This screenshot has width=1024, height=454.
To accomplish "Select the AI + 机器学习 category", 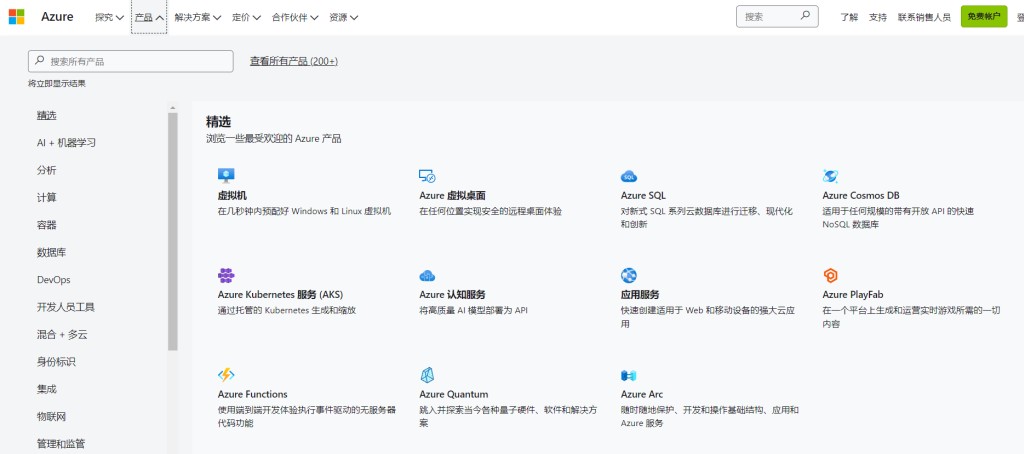I will click(x=67, y=142).
